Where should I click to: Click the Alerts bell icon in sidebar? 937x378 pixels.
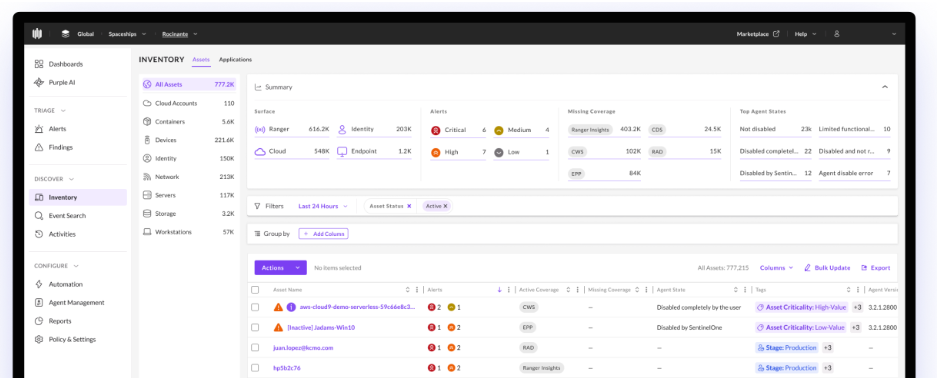click(39, 128)
